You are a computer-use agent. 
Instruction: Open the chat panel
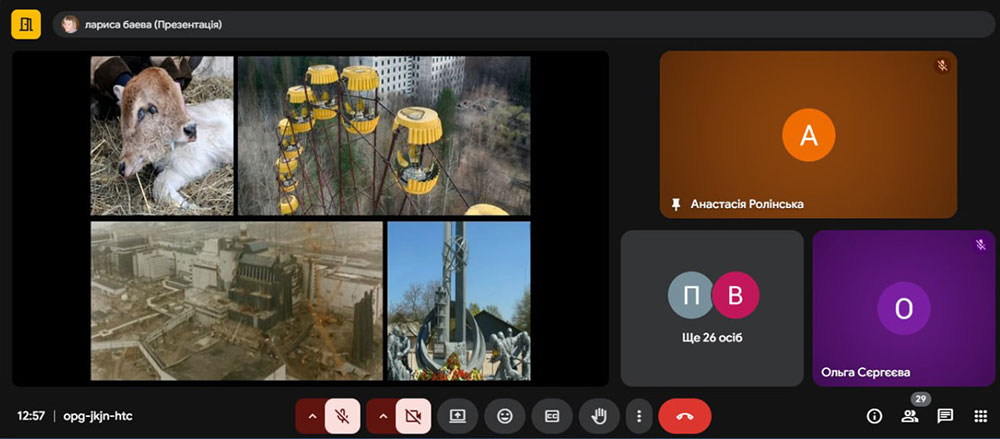944,416
